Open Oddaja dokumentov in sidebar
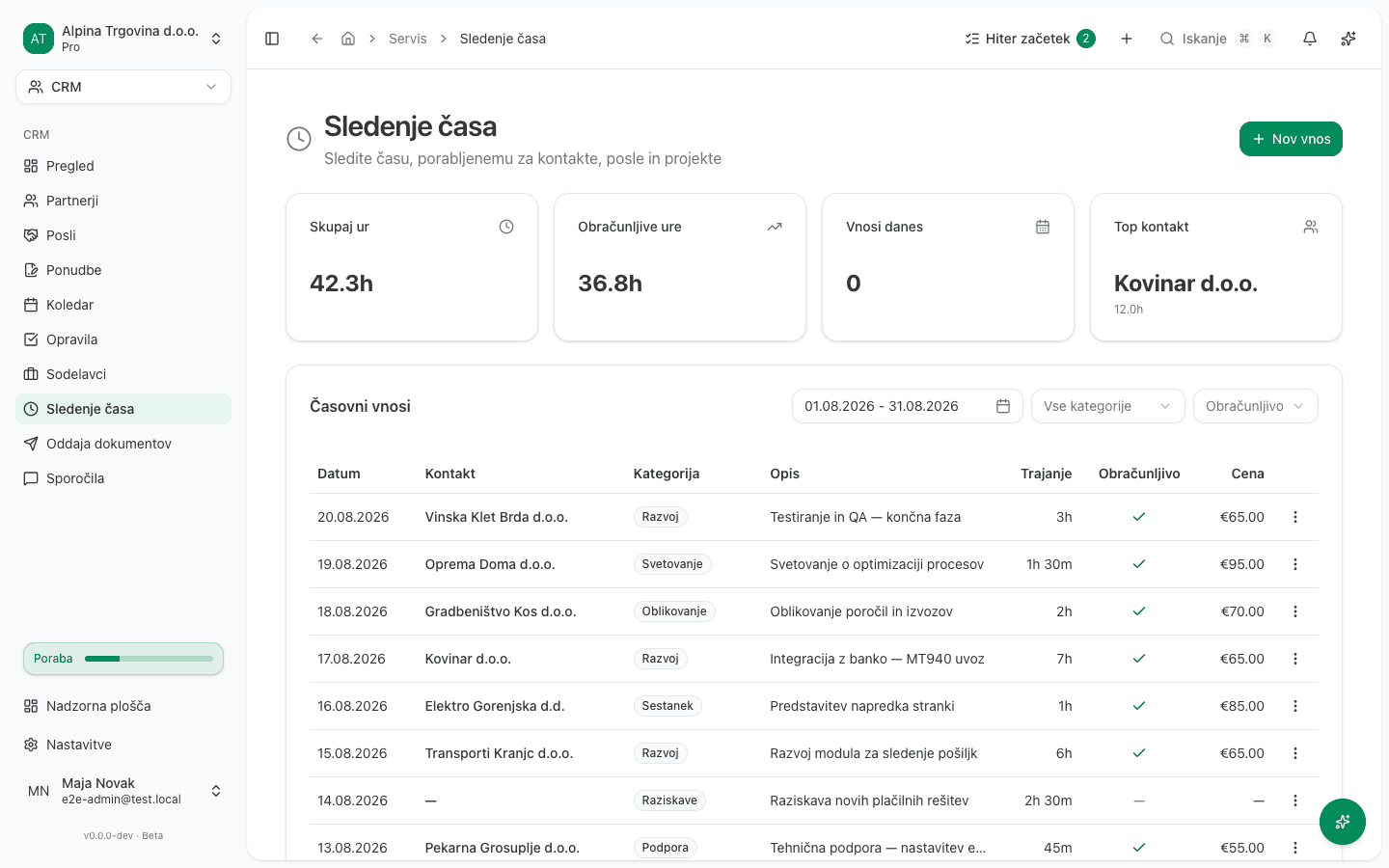 point(123,444)
